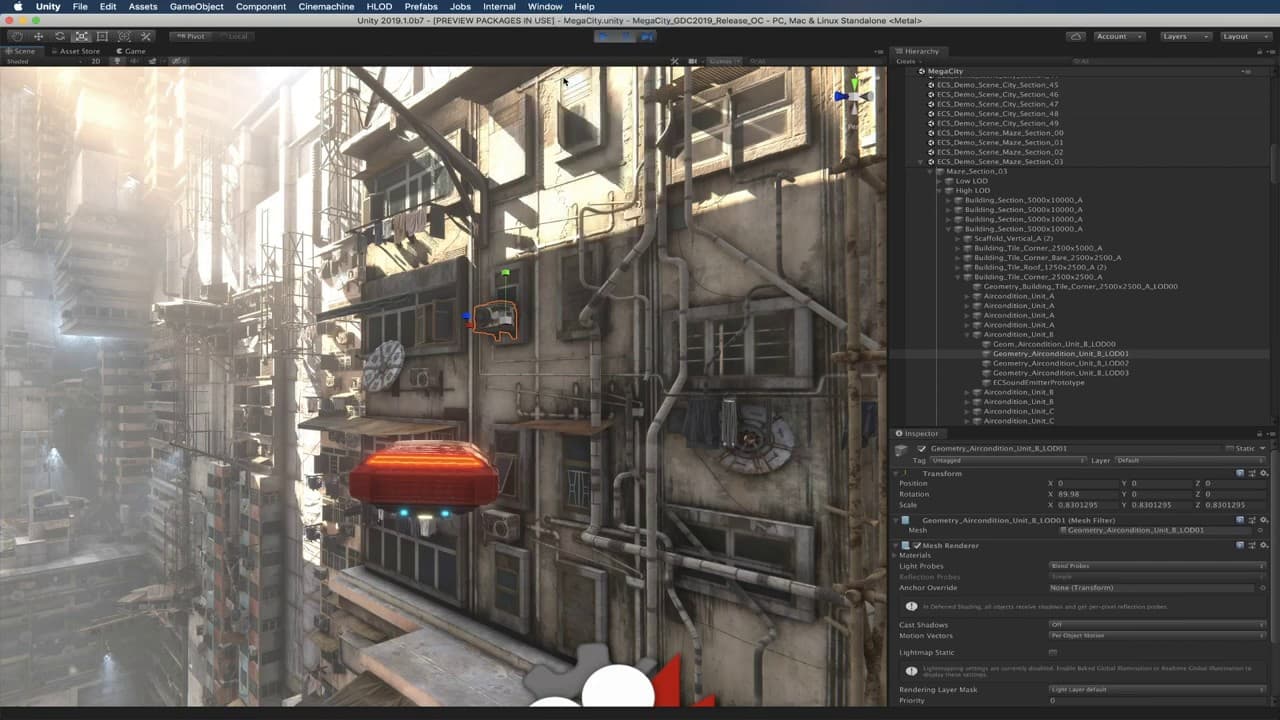
Task: Open the cloud services icon
Action: point(1075,37)
